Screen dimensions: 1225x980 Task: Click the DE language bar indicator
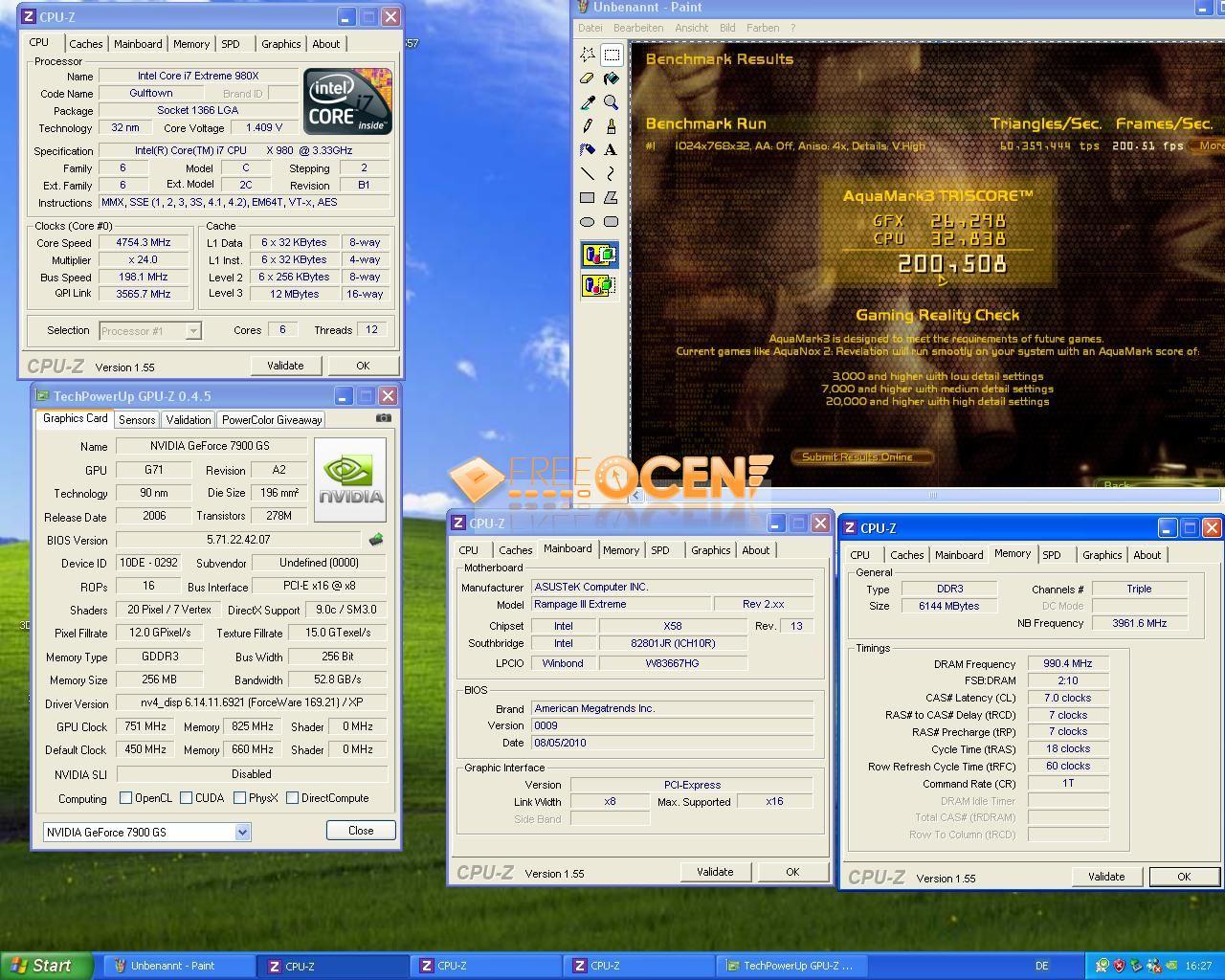(1041, 966)
